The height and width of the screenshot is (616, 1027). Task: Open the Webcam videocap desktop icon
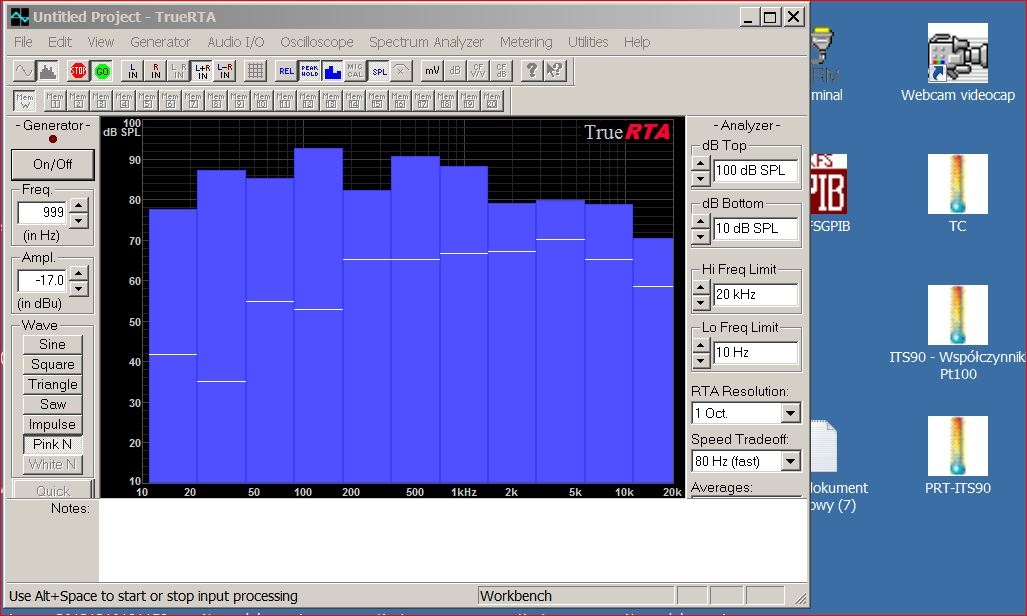coord(958,62)
